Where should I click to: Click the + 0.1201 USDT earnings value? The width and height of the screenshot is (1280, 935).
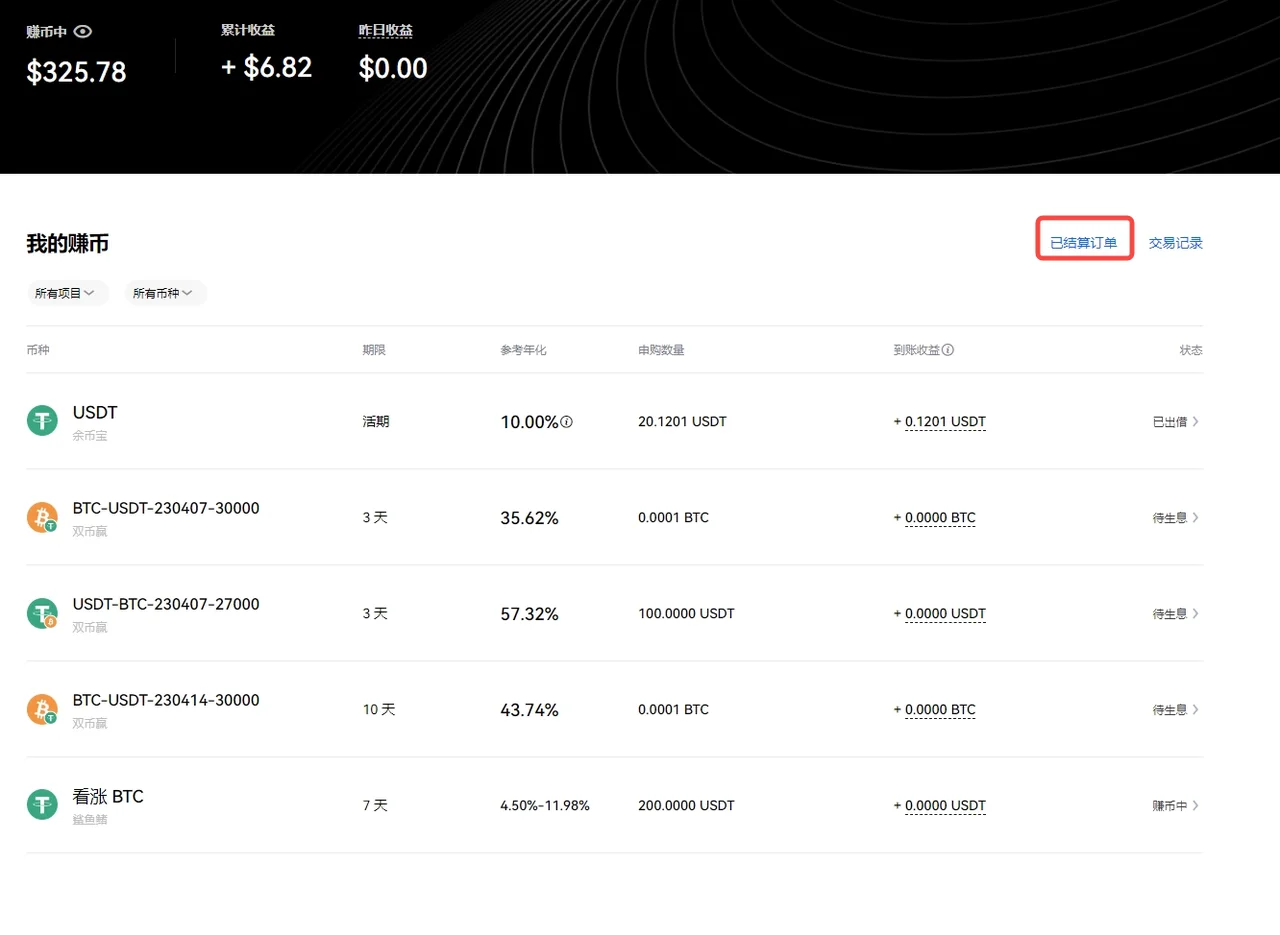[x=940, y=422]
